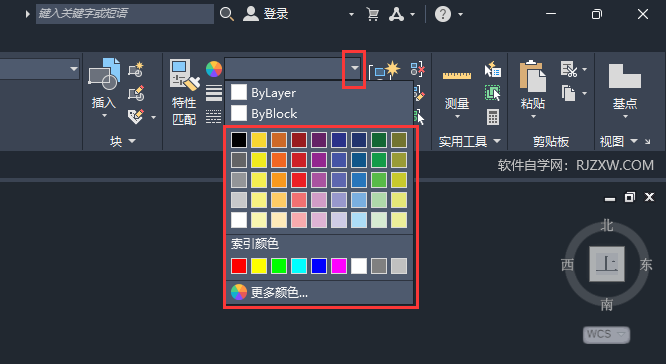666x364 pixels.
Task: Open dropdown arrow under 测量
Action: pos(457,116)
